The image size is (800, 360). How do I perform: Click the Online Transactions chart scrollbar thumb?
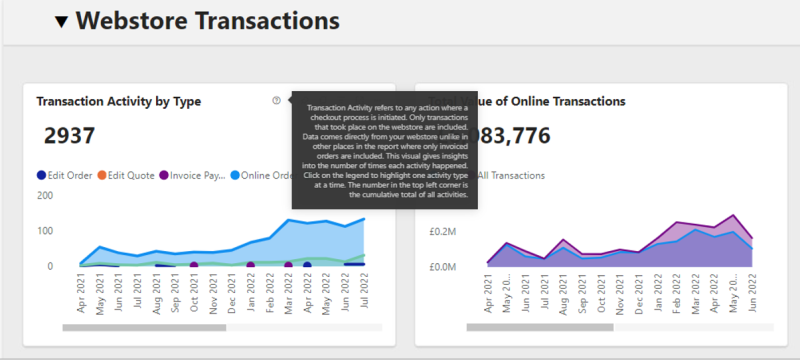tap(540, 327)
